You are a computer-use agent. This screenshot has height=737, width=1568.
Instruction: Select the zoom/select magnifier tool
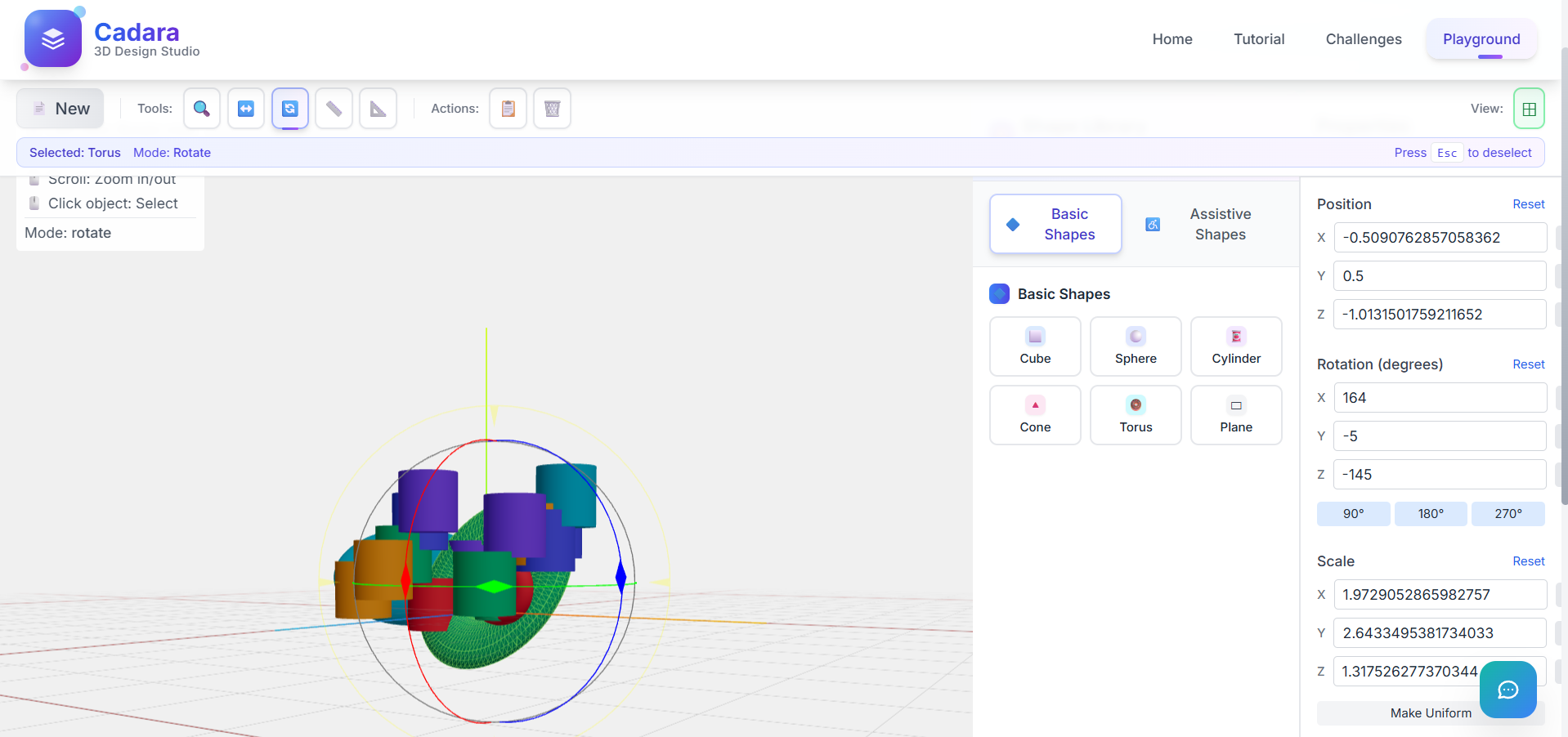[x=201, y=108]
